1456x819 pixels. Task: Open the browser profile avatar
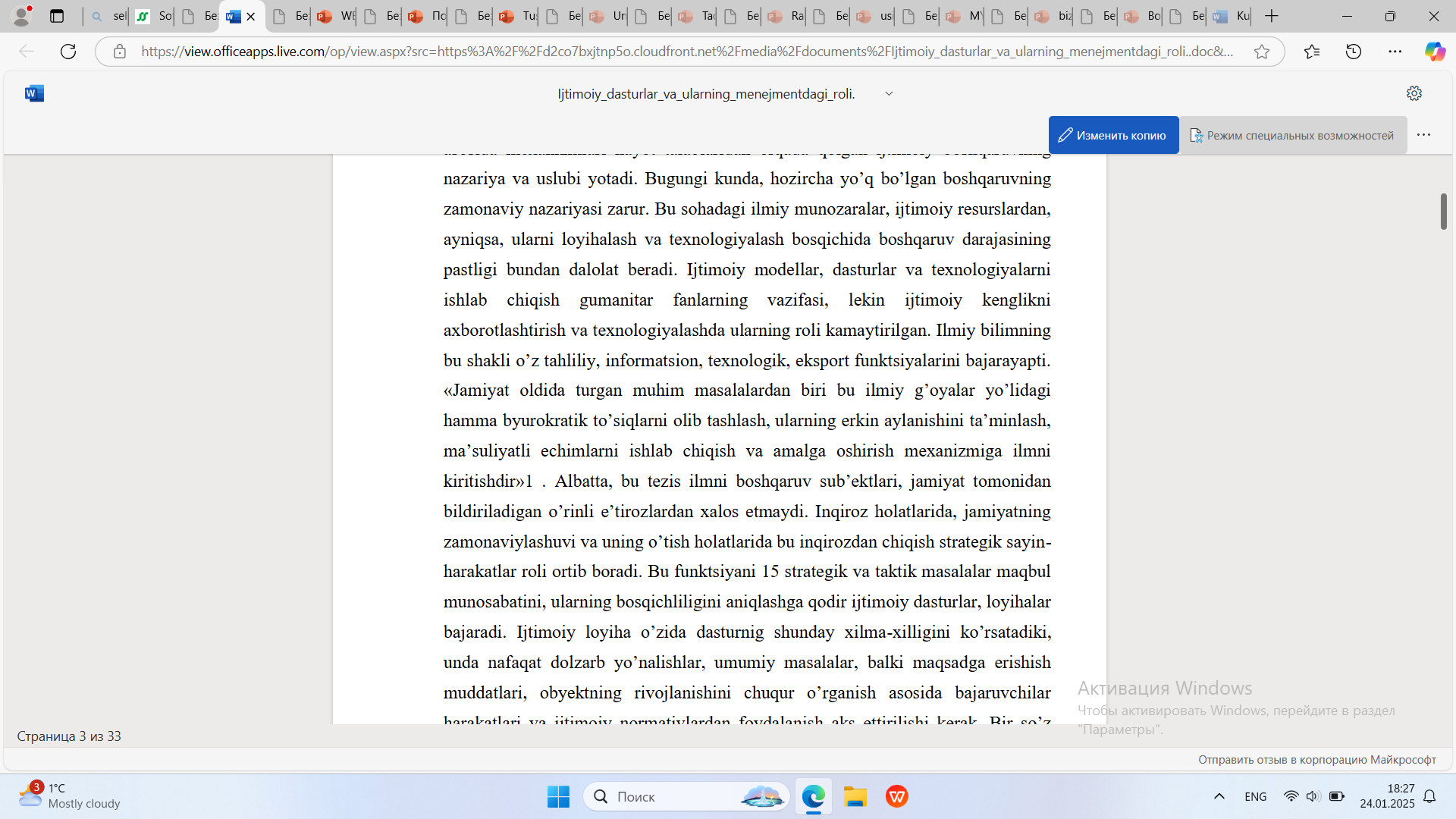tap(22, 16)
